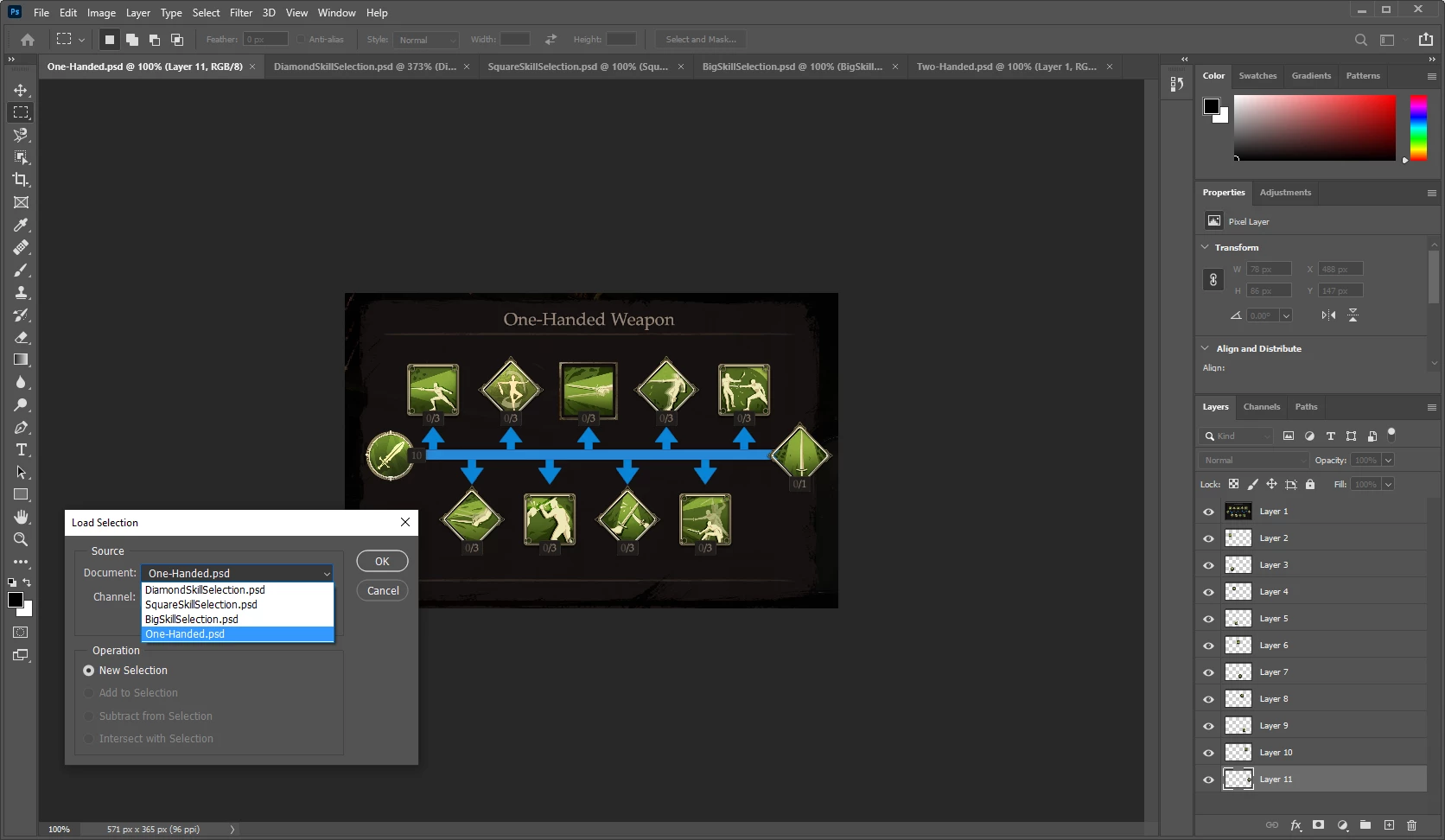Select the Hand tool
1445x840 pixels.
point(21,517)
